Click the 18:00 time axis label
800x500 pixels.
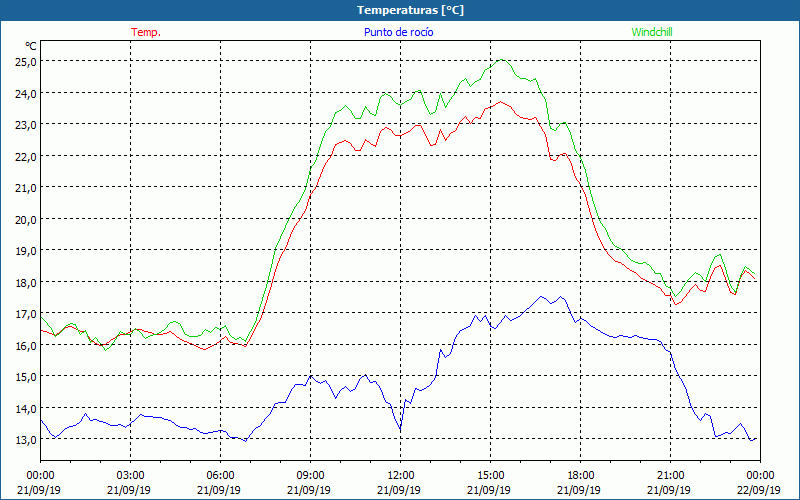[580, 476]
